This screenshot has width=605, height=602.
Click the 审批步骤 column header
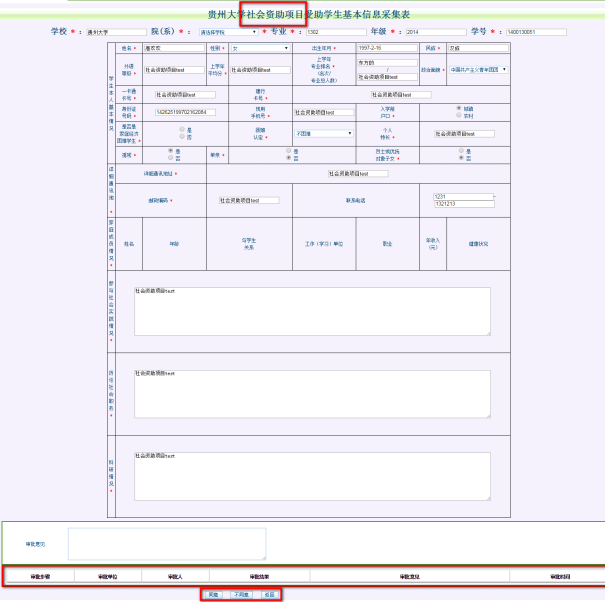click(x=41, y=577)
